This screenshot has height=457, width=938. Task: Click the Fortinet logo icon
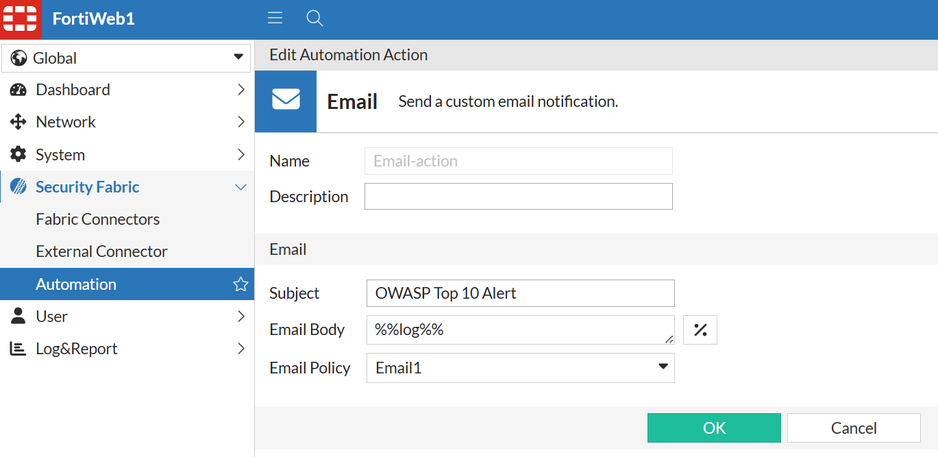[x=21, y=19]
